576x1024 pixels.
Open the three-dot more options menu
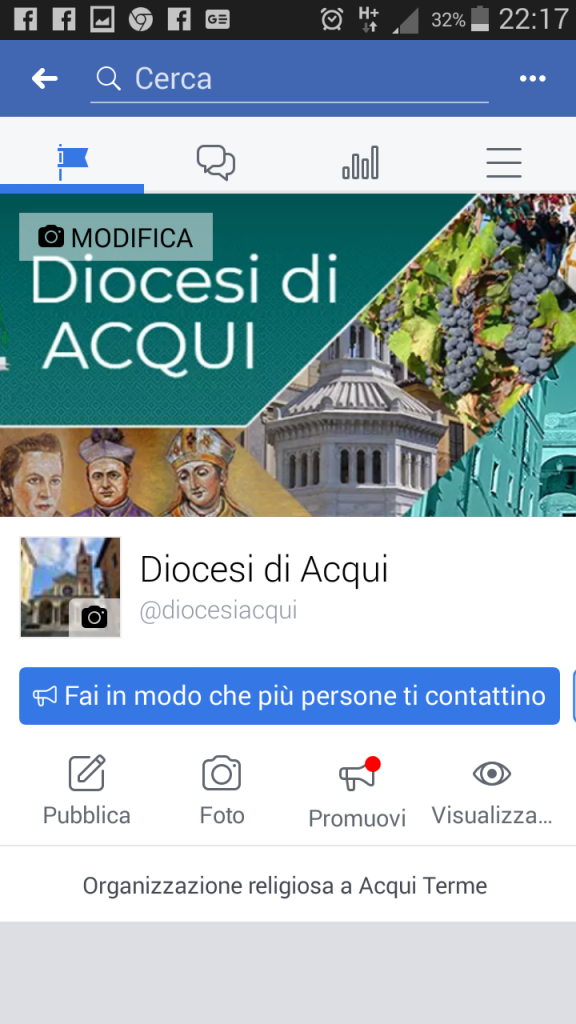pos(532,79)
